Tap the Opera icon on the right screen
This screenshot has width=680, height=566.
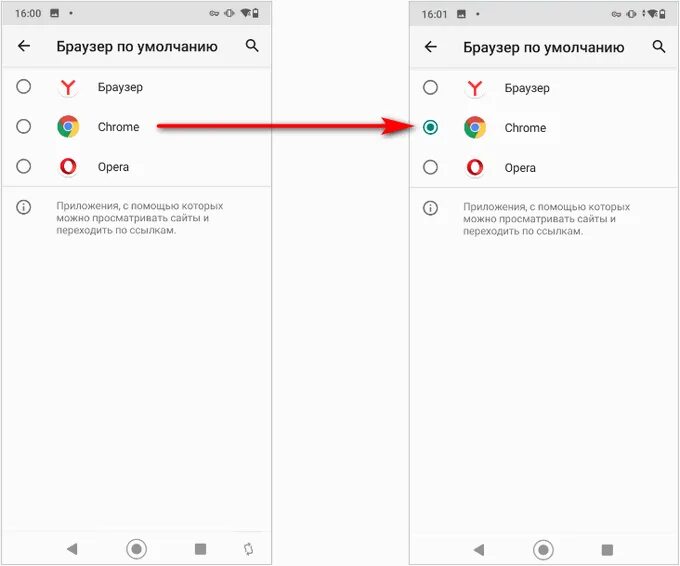click(475, 167)
